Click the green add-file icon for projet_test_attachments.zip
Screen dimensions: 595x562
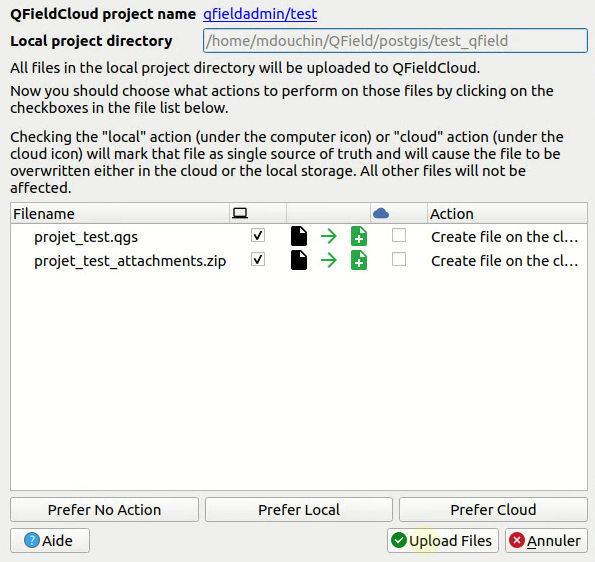(359, 260)
